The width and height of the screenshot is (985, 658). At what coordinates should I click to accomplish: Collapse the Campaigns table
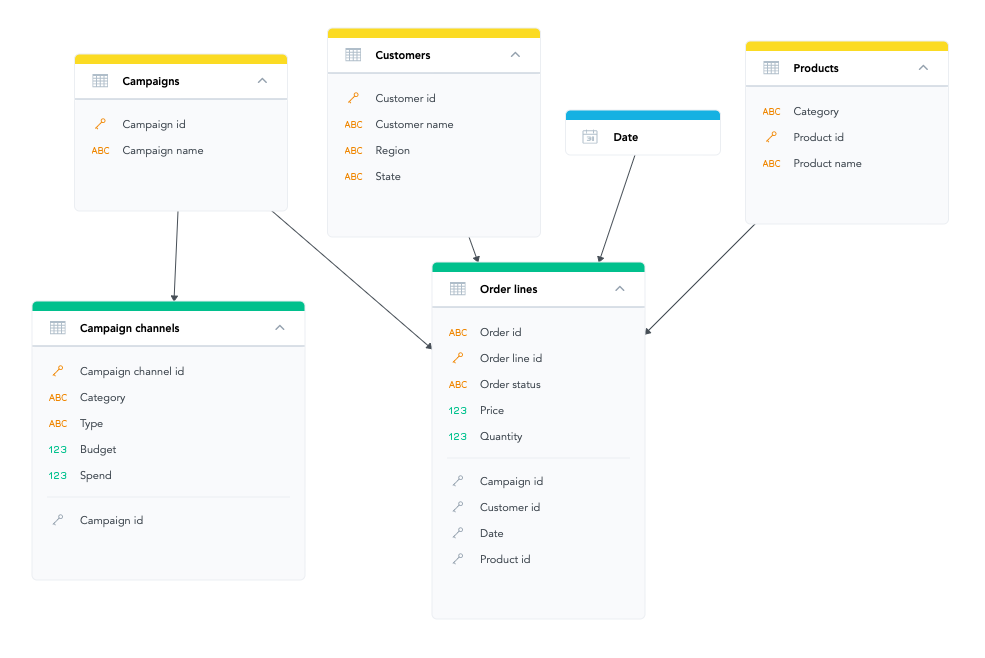[x=262, y=80]
